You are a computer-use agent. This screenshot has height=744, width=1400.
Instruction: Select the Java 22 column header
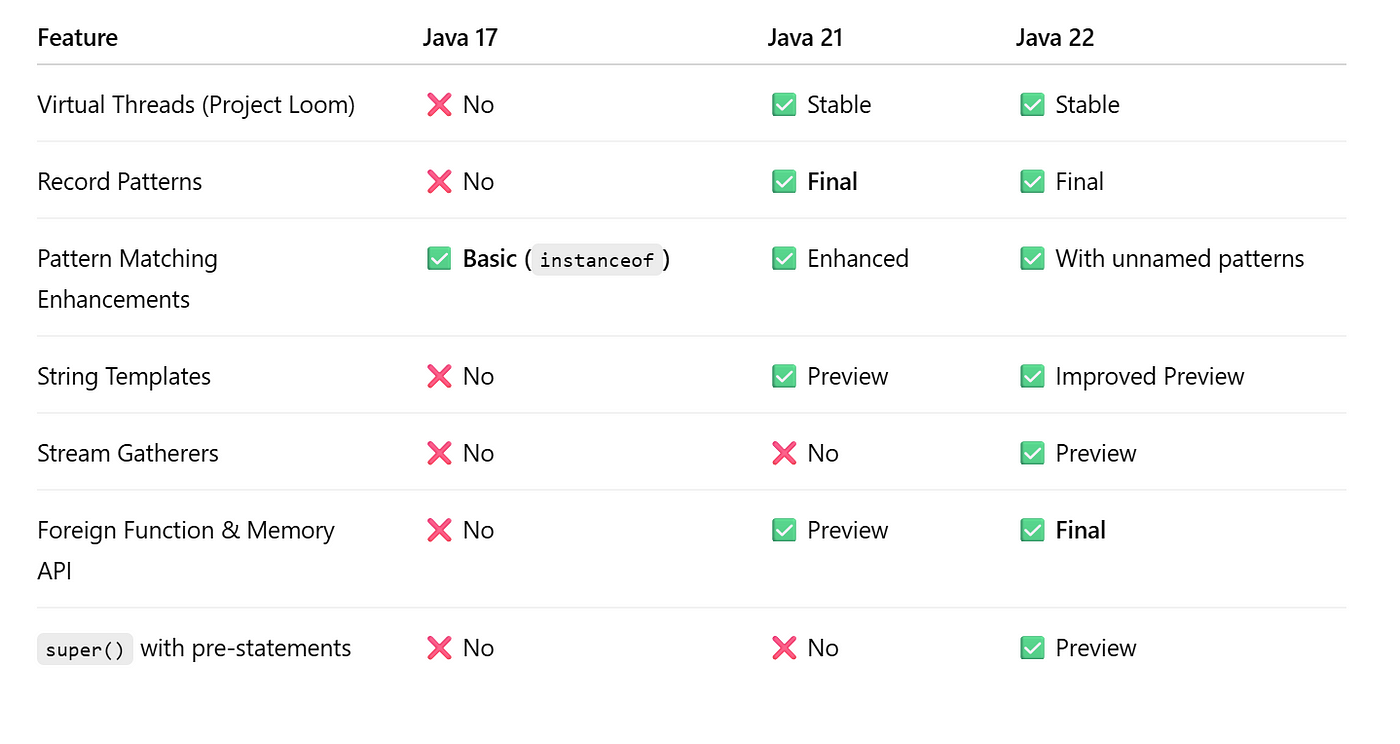tap(1055, 38)
